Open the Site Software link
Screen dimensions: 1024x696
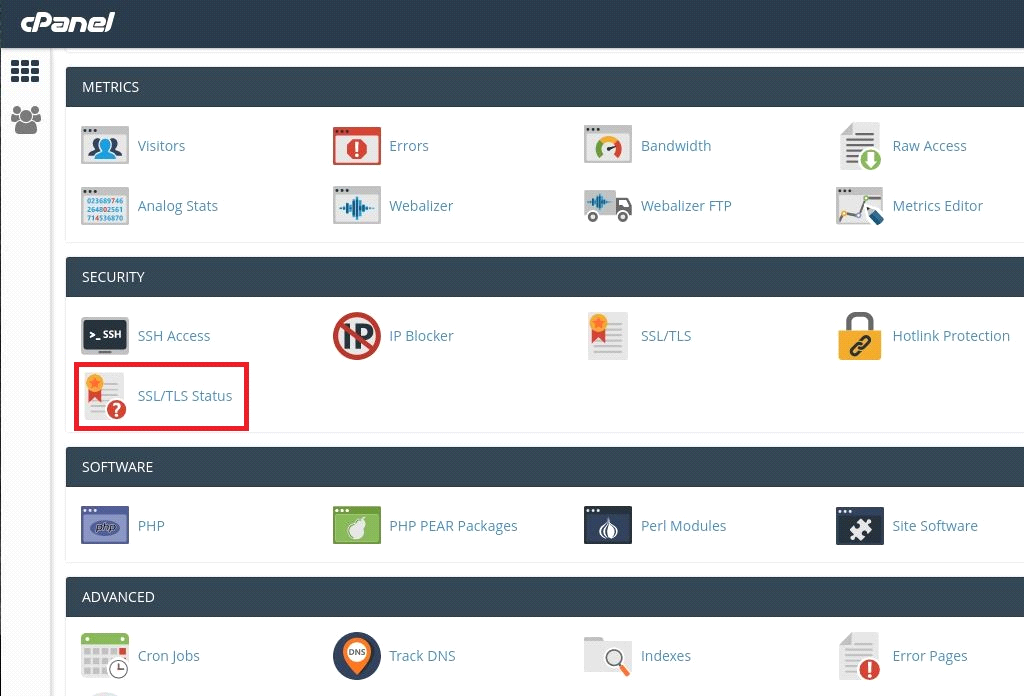click(x=935, y=526)
